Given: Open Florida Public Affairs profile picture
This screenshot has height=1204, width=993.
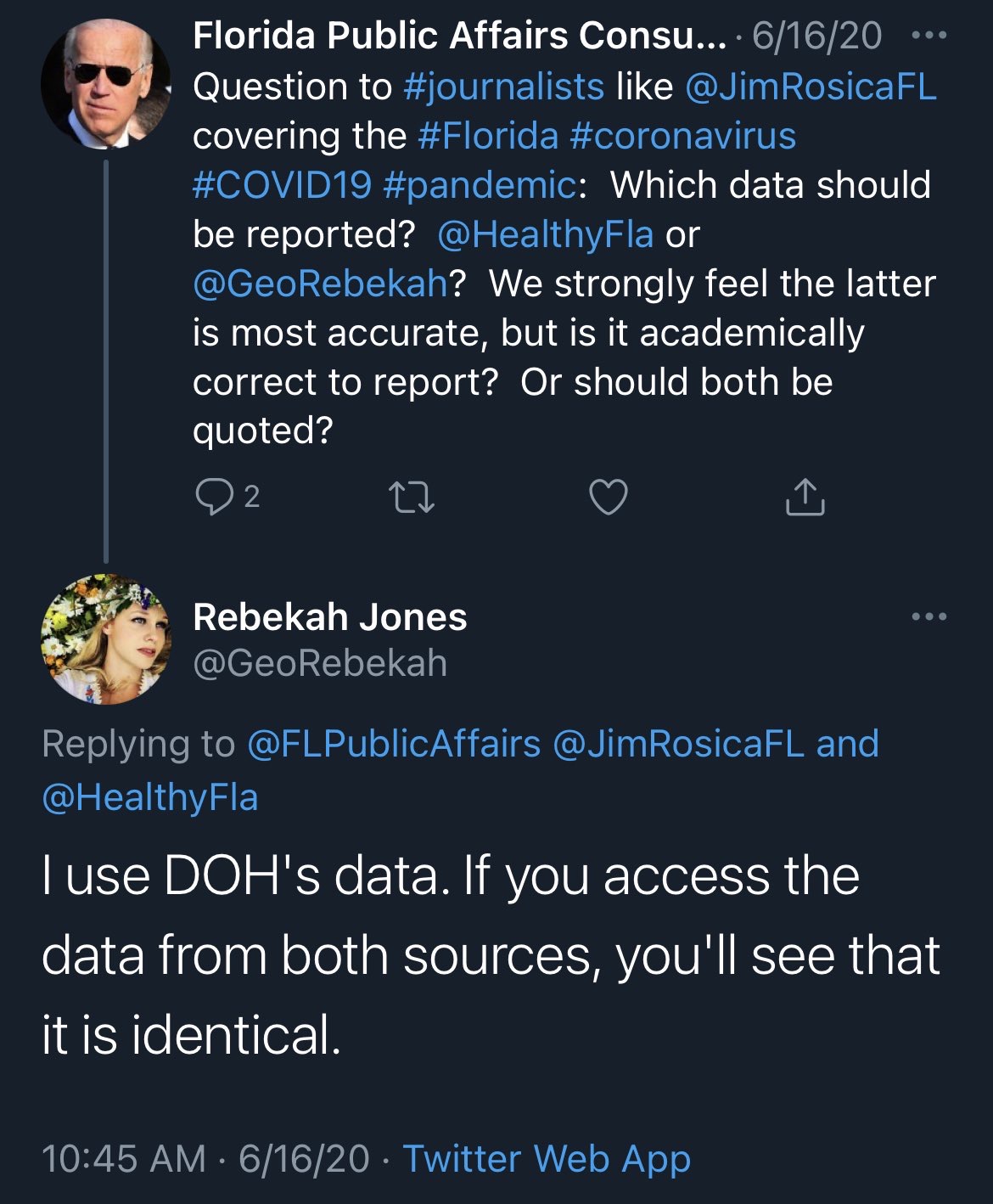Looking at the screenshot, I should pos(105,83).
